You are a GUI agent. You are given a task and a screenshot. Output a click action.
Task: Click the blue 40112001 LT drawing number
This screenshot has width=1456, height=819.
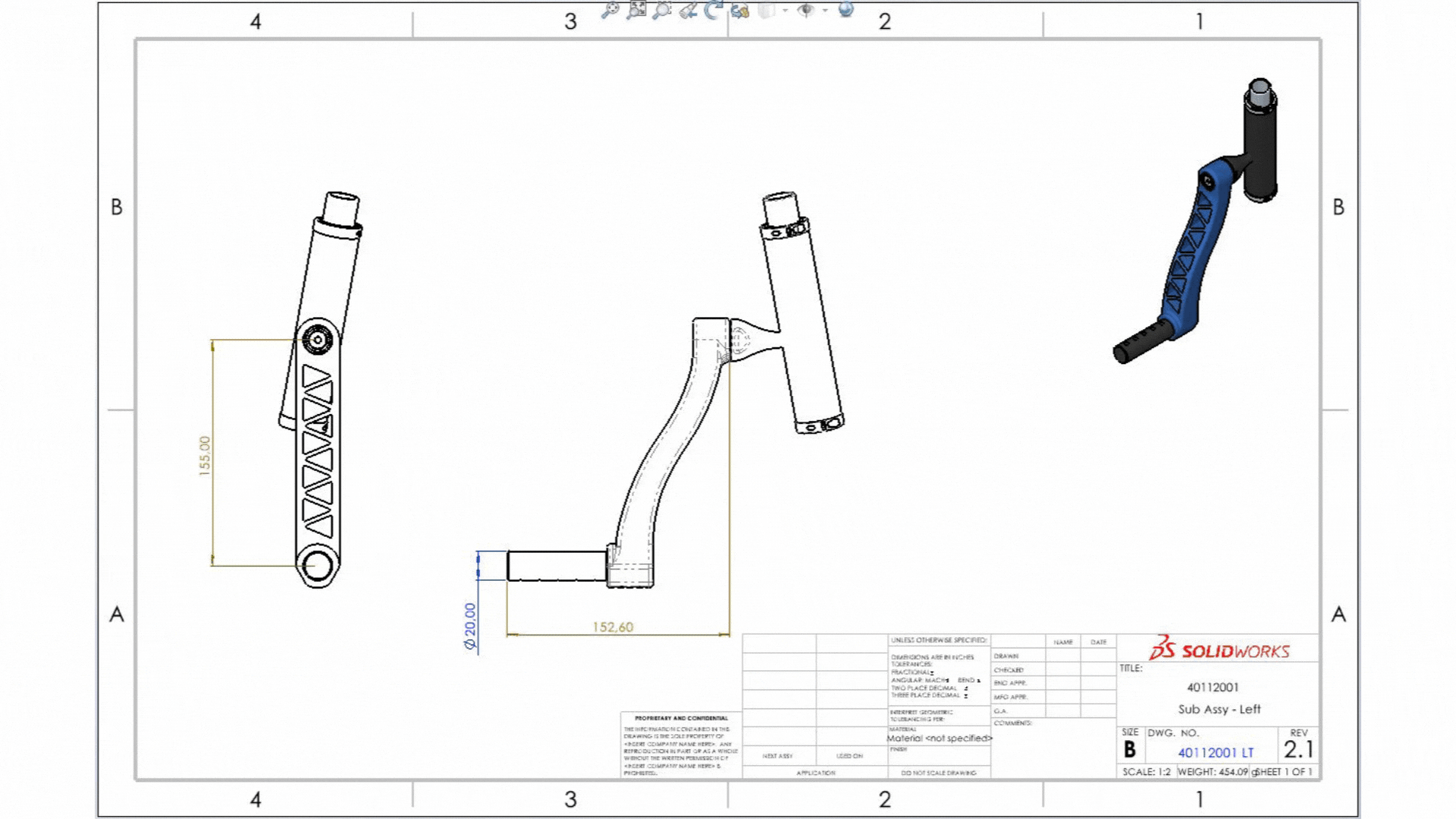tap(1216, 752)
